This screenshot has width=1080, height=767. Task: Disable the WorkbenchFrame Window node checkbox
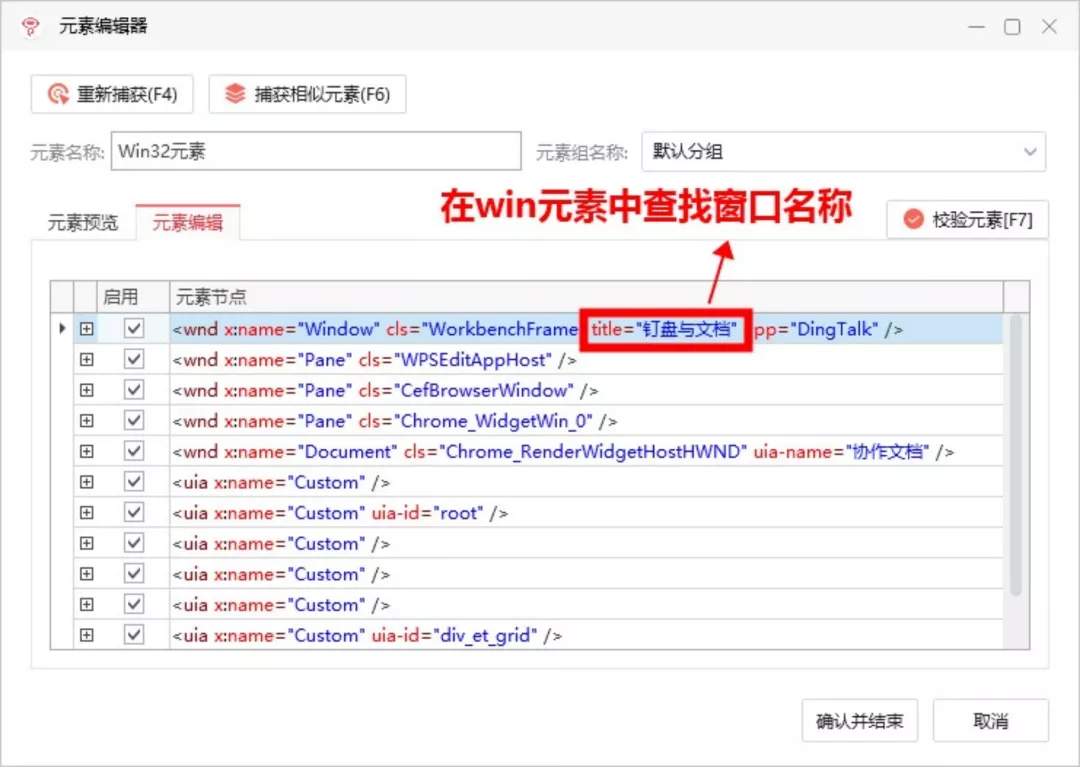pos(134,328)
